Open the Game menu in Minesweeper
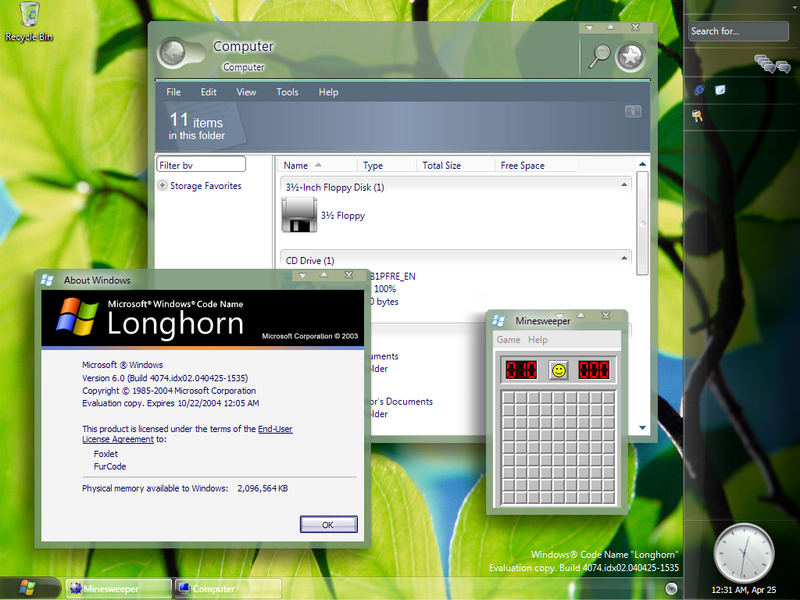 pyautogui.click(x=509, y=340)
